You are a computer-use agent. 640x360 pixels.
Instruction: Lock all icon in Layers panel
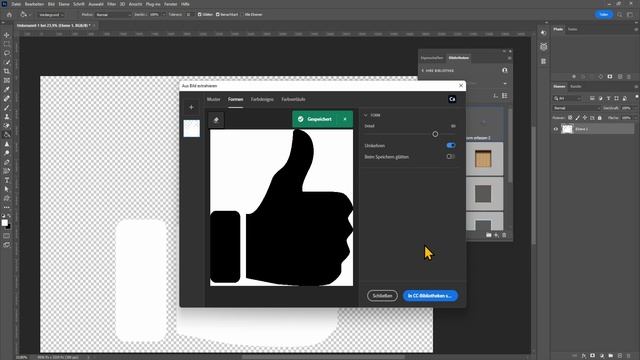pyautogui.click(x=599, y=118)
